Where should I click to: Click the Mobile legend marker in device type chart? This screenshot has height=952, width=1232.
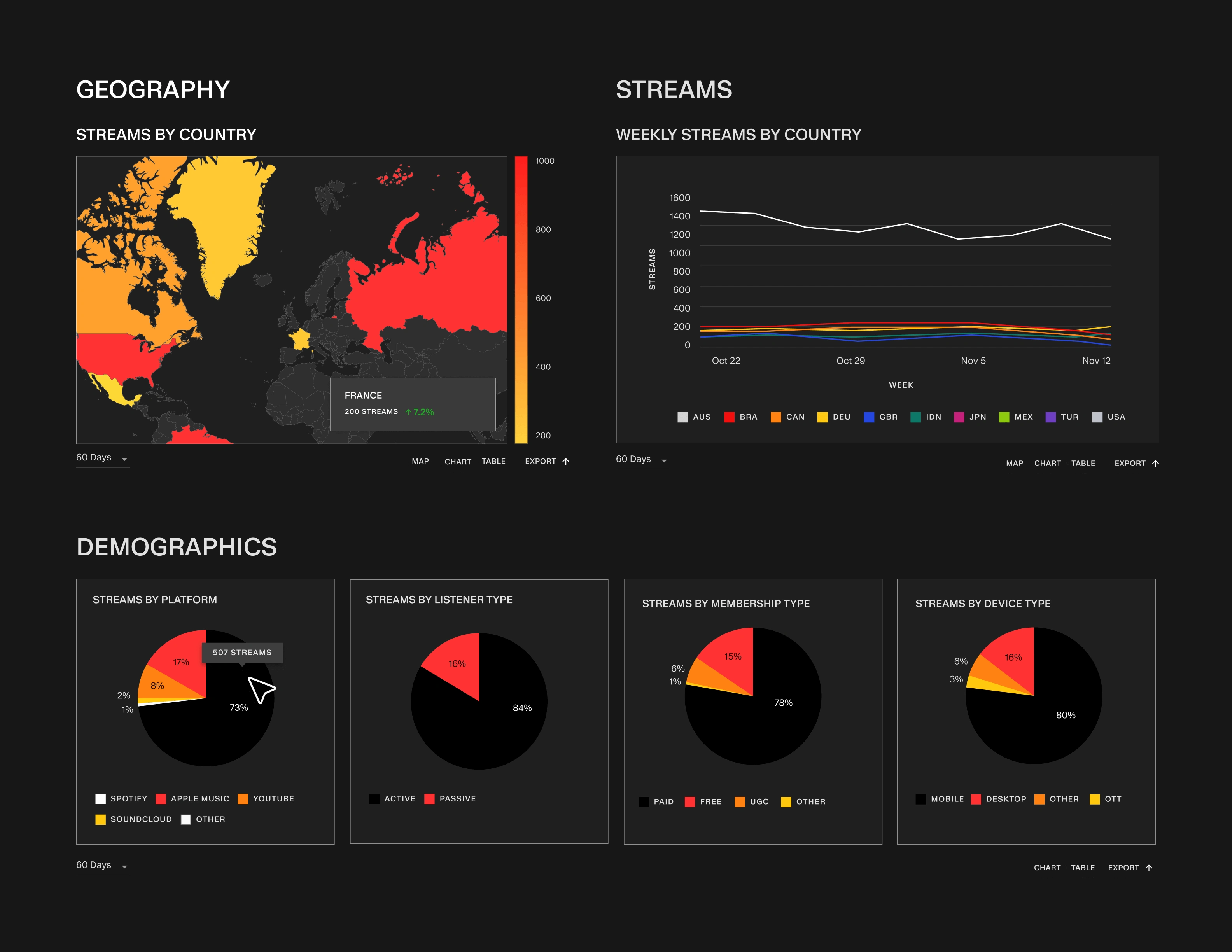point(920,799)
